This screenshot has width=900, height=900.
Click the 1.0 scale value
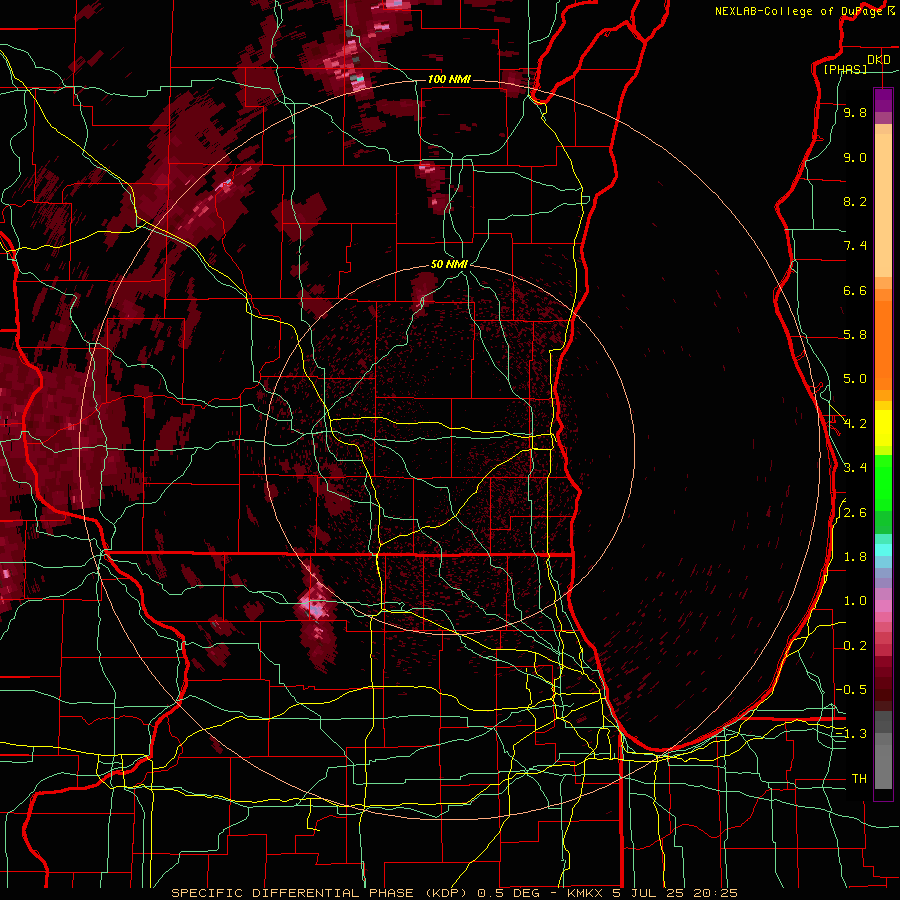[x=855, y=602]
